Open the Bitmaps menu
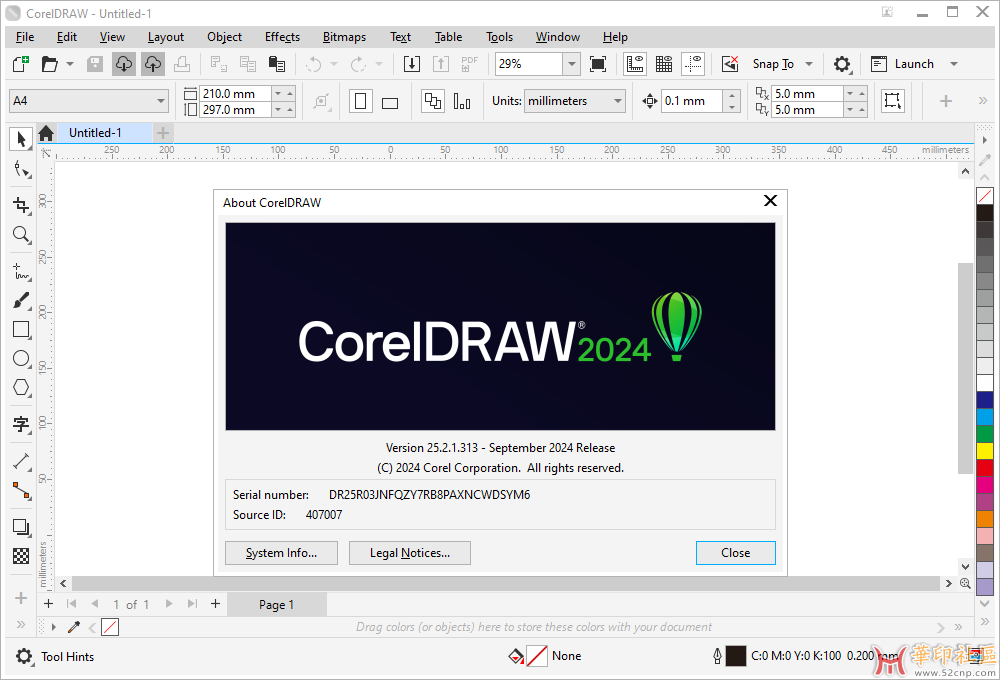The image size is (1000, 680). (x=344, y=37)
